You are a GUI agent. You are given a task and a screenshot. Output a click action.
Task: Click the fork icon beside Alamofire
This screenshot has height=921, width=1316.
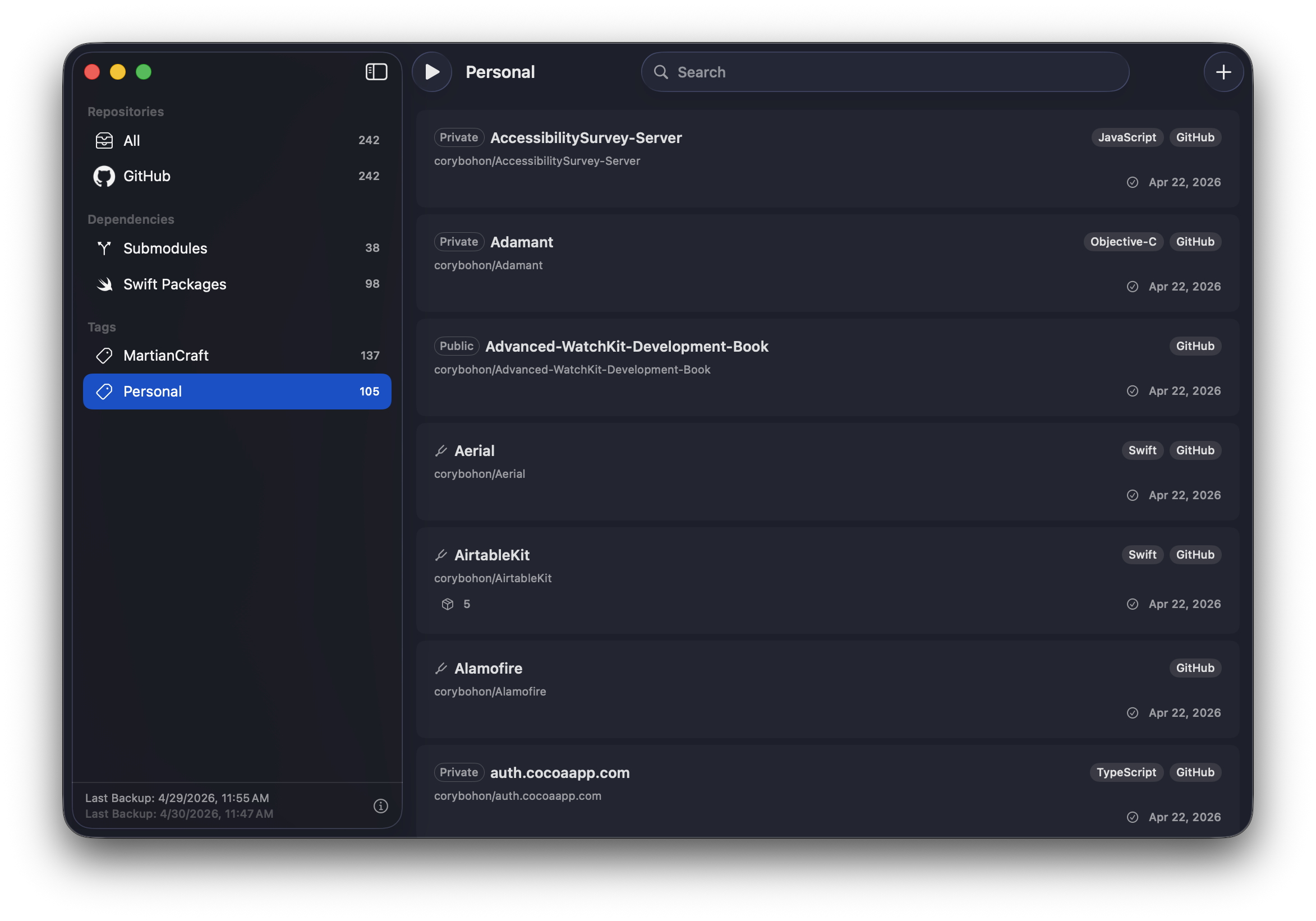click(x=441, y=669)
